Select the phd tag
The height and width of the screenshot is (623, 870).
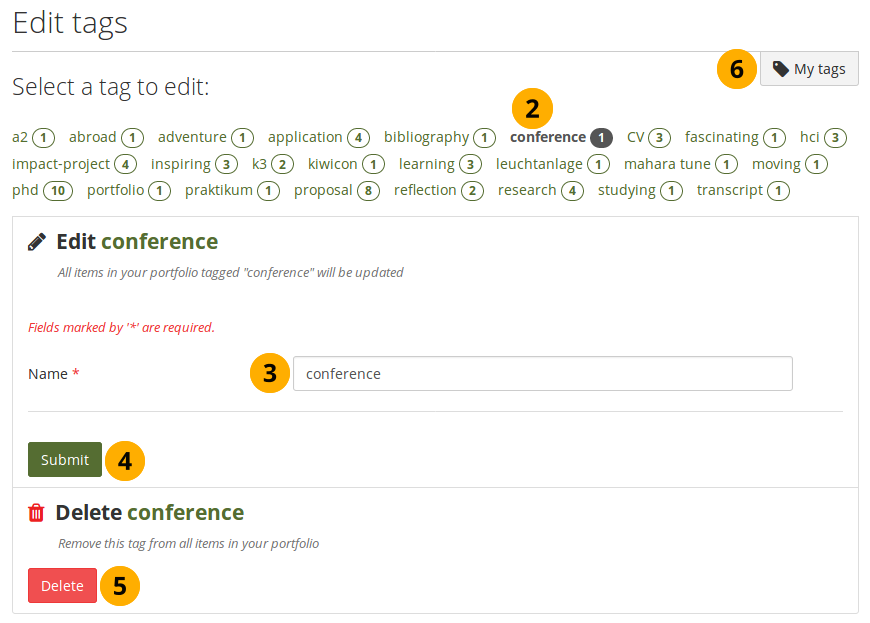tap(25, 190)
